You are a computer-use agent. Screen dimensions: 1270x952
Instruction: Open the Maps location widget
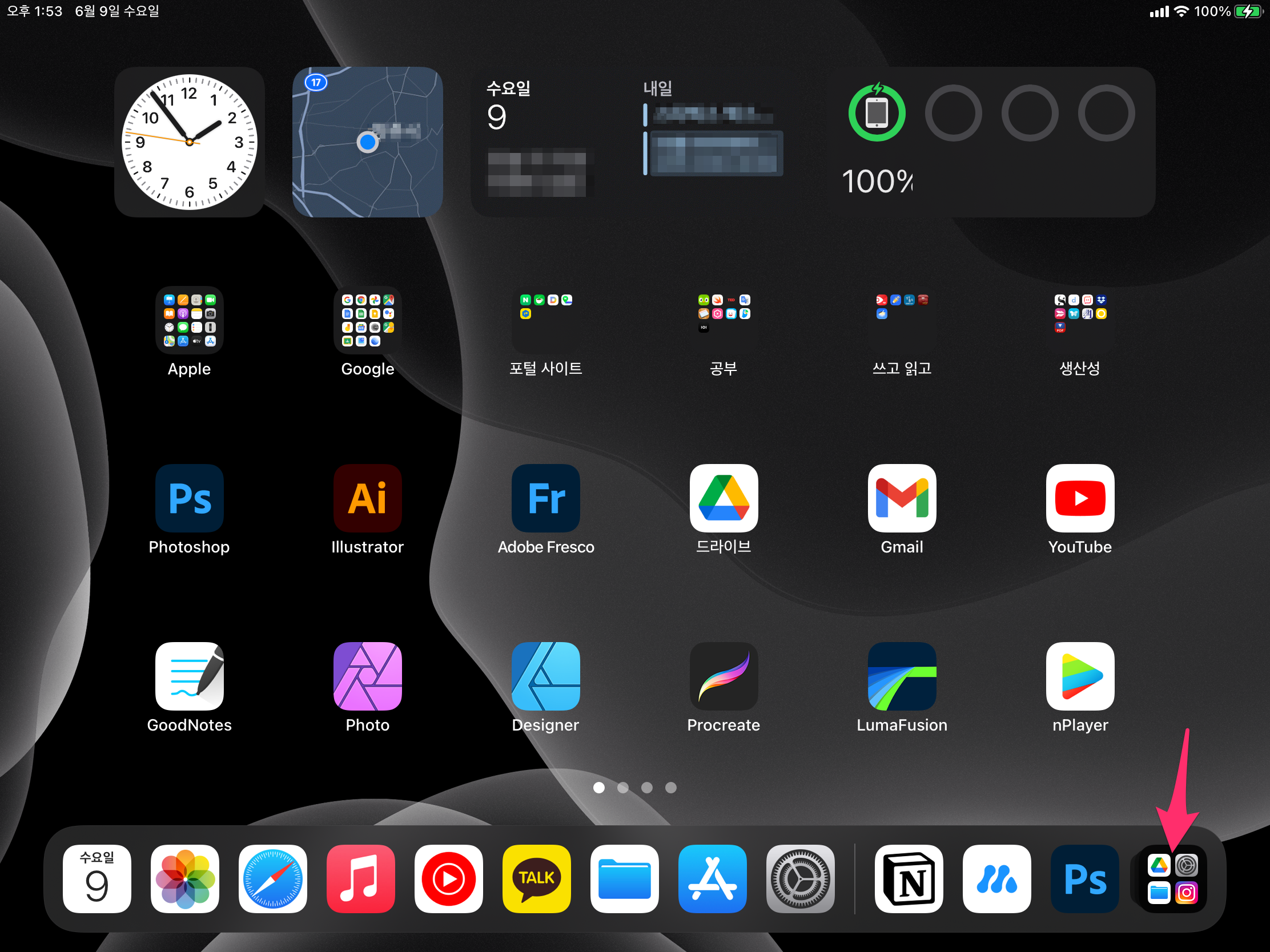[x=367, y=142]
